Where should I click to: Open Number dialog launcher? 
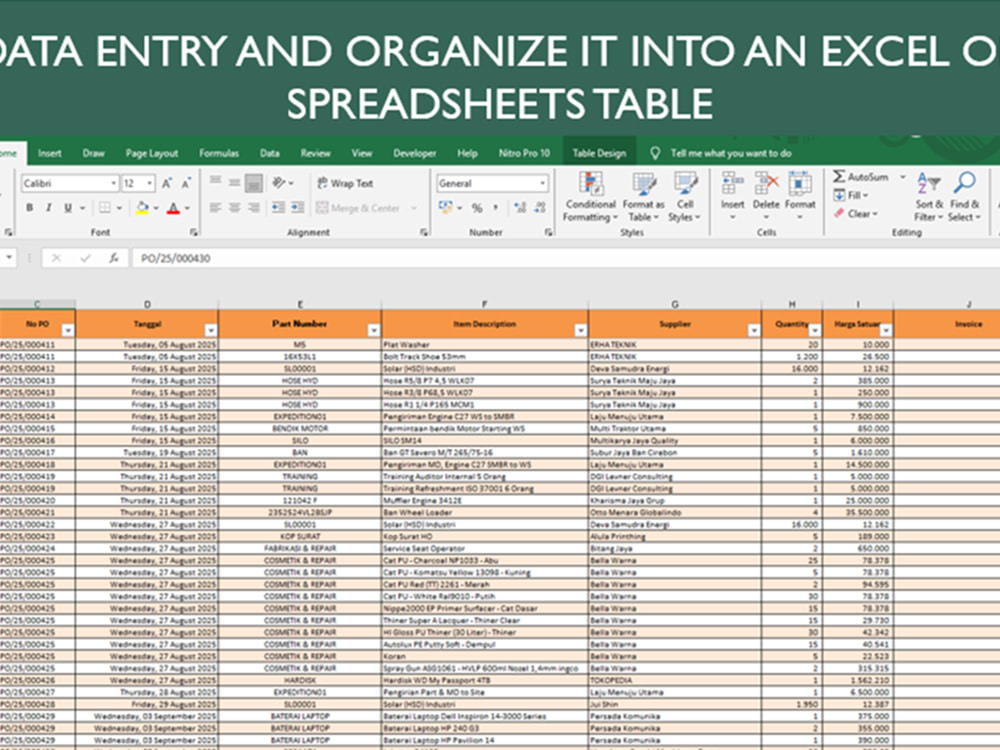(548, 233)
